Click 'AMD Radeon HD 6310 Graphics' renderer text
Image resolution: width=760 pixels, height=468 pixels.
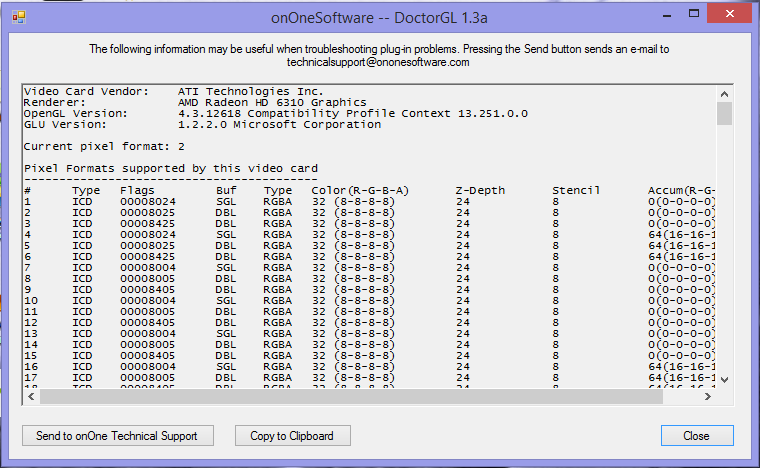pos(272,103)
